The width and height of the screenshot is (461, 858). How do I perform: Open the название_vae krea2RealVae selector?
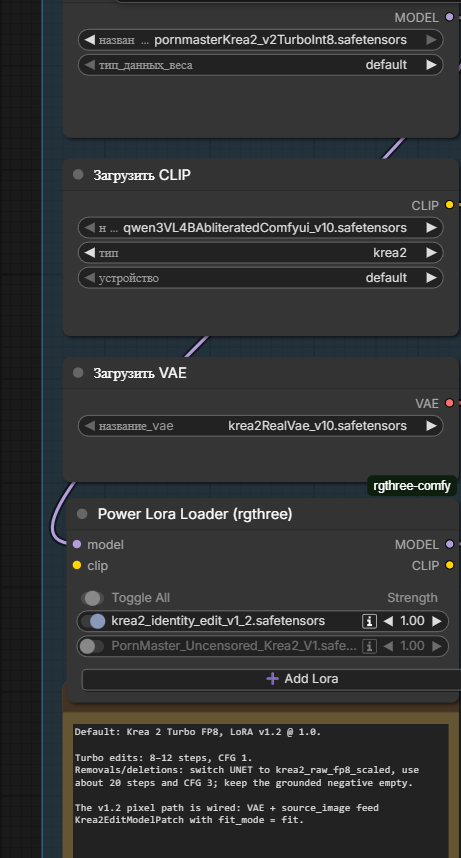pyautogui.click(x=261, y=426)
